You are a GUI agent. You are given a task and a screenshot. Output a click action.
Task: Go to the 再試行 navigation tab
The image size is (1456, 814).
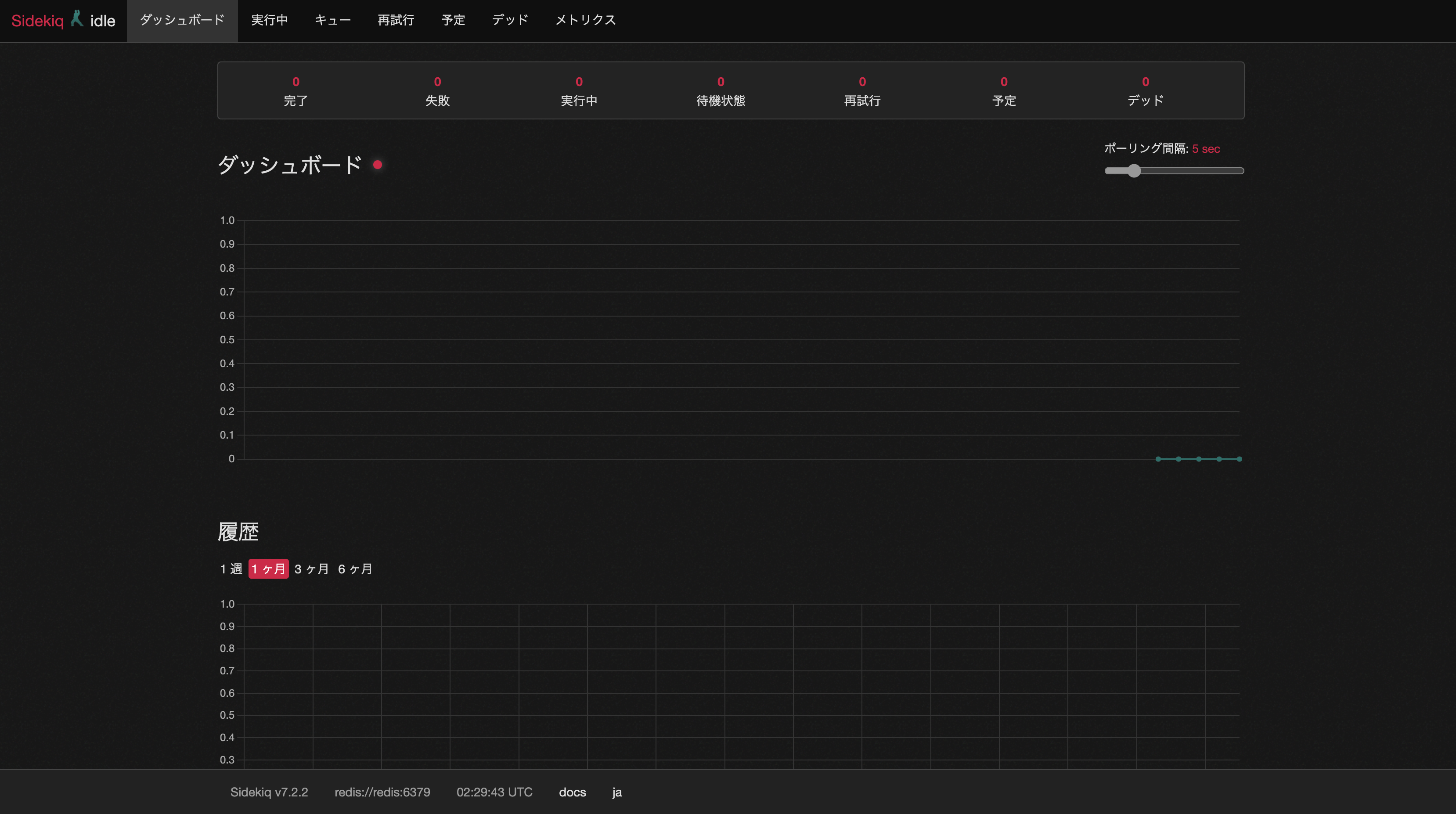396,20
